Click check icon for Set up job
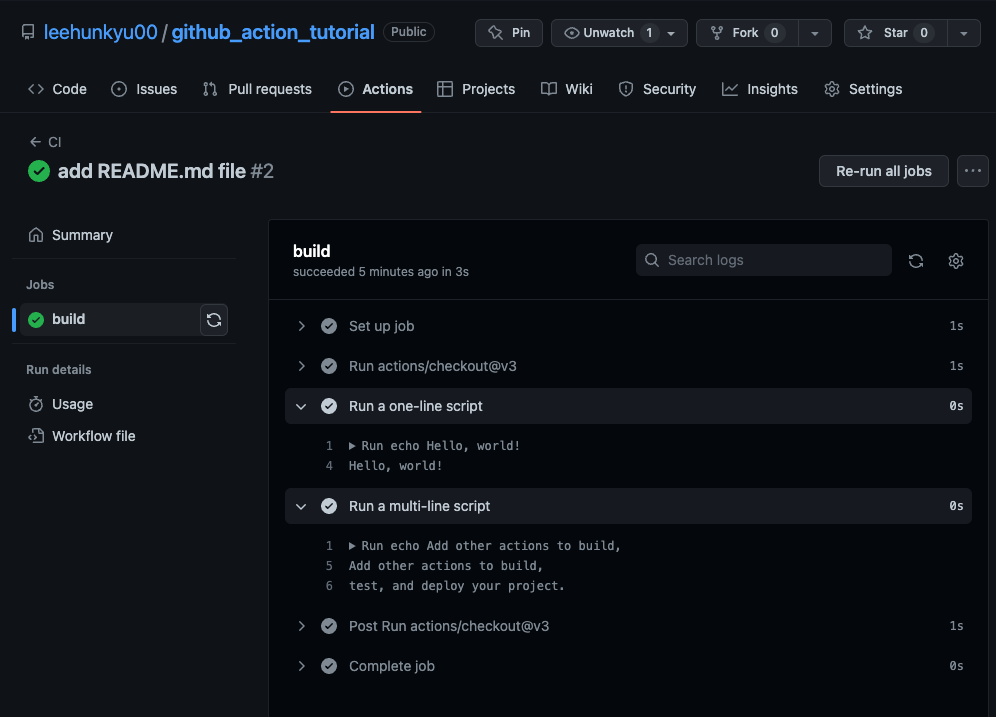This screenshot has width=996, height=717. pyautogui.click(x=329, y=326)
